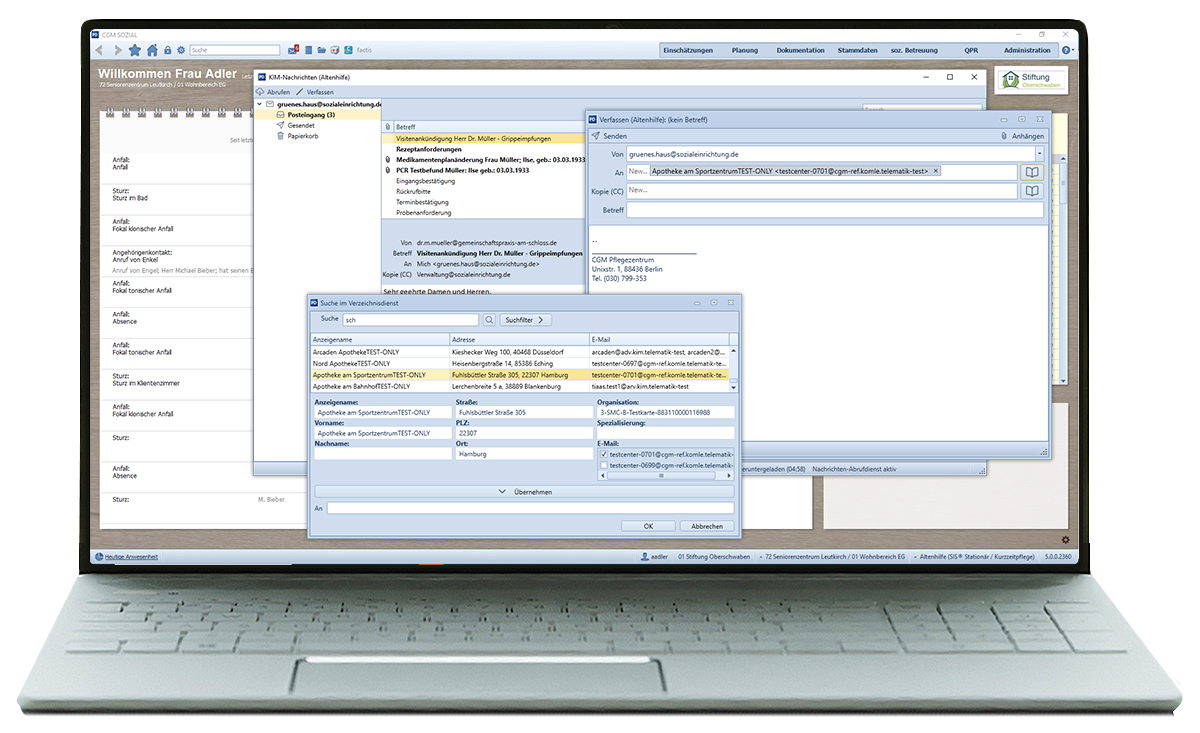
Task: Click the Suche field in Verzeichnisdienst
Action: (411, 320)
